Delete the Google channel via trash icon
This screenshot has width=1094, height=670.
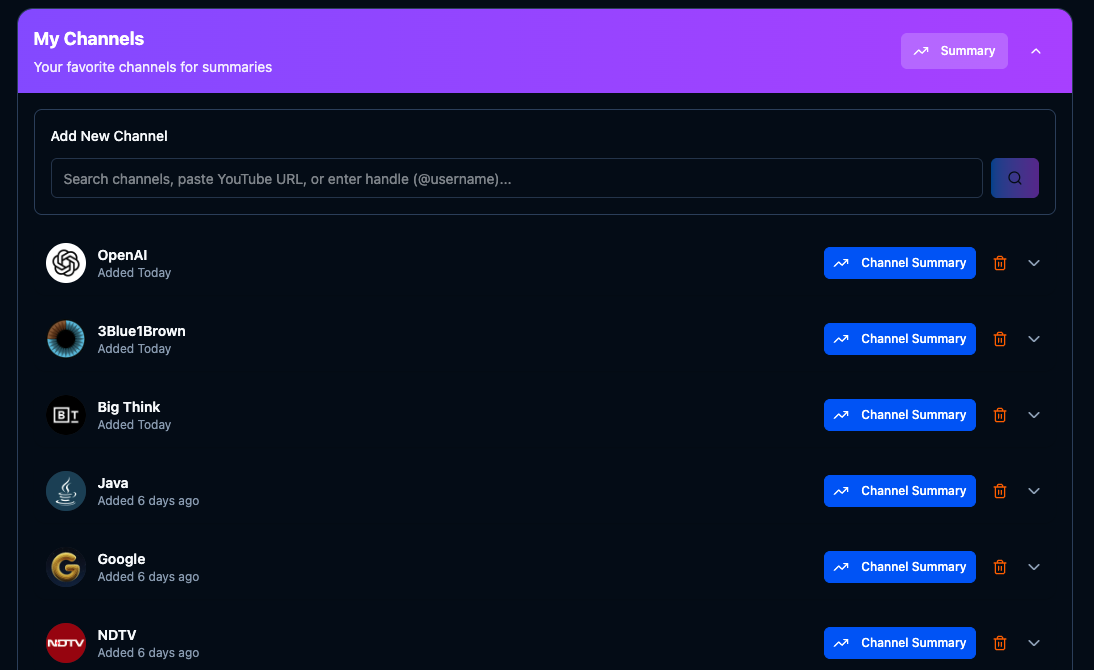click(1000, 567)
